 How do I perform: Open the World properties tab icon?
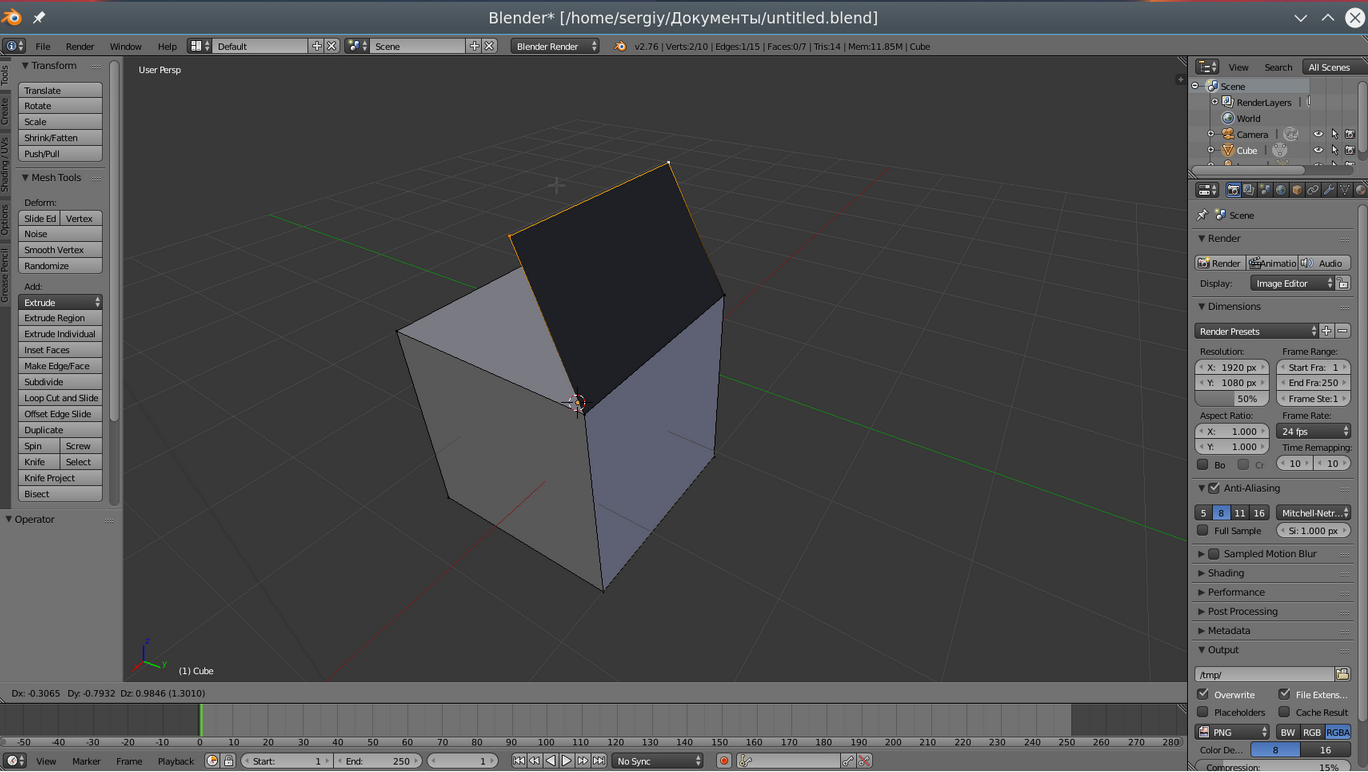[1281, 190]
